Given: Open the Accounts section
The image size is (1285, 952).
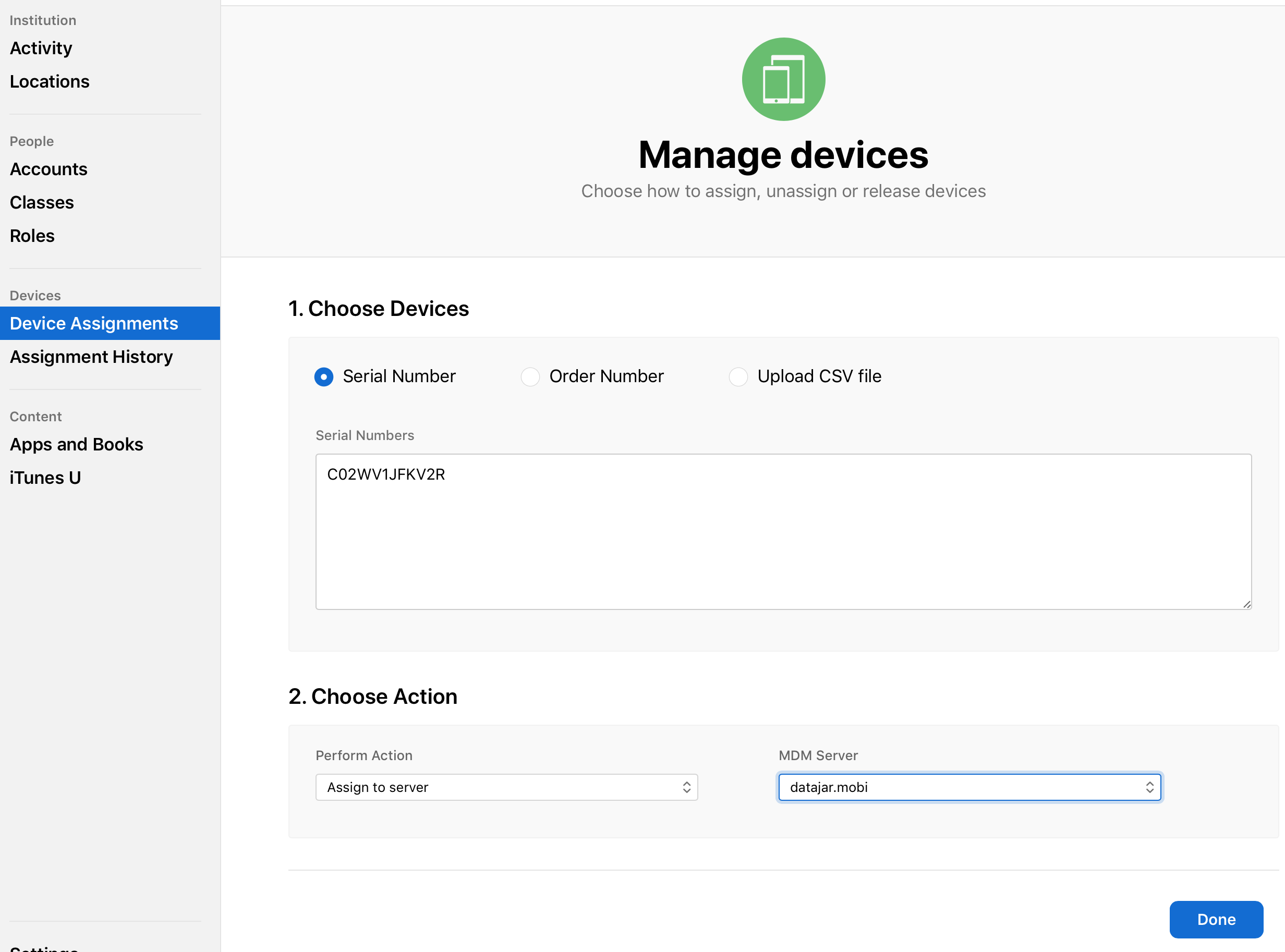Looking at the screenshot, I should click(x=49, y=169).
